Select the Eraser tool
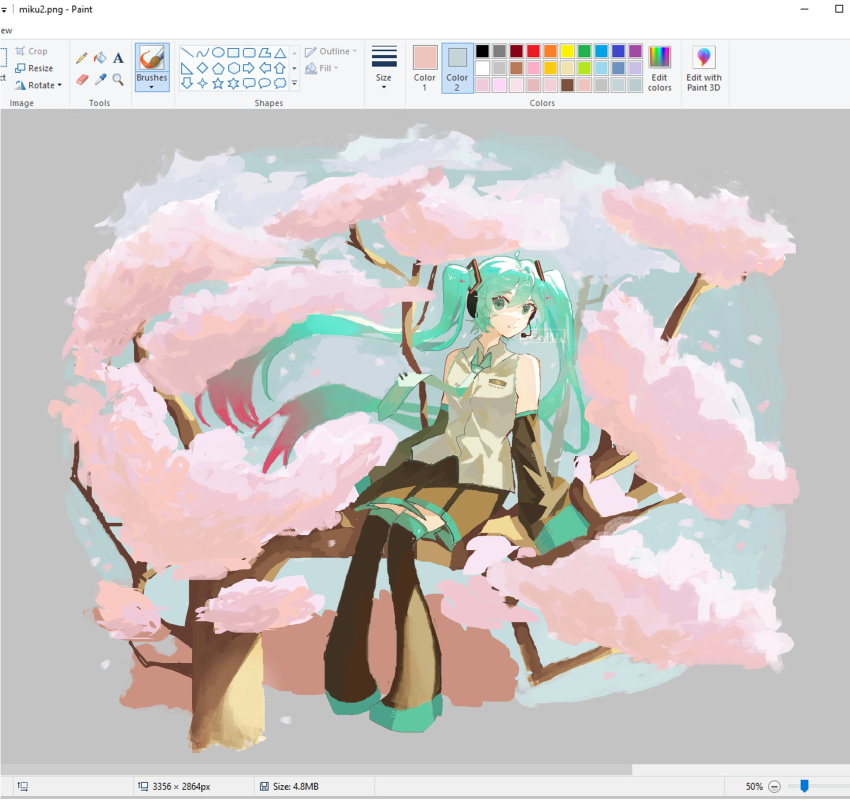850x801 pixels. 82,79
